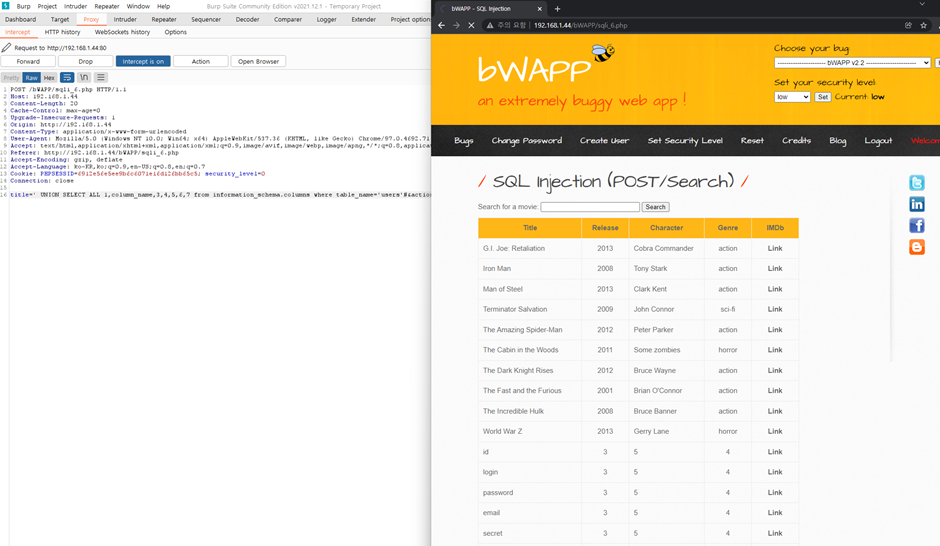The image size is (940, 546).
Task: Click the Drop button in Burp
Action: coord(86,61)
